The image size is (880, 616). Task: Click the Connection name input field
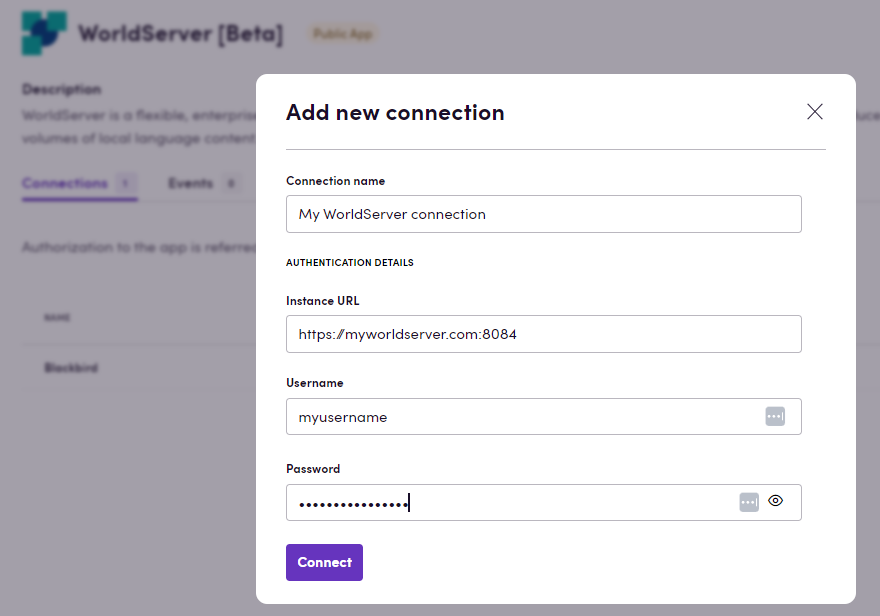point(543,214)
